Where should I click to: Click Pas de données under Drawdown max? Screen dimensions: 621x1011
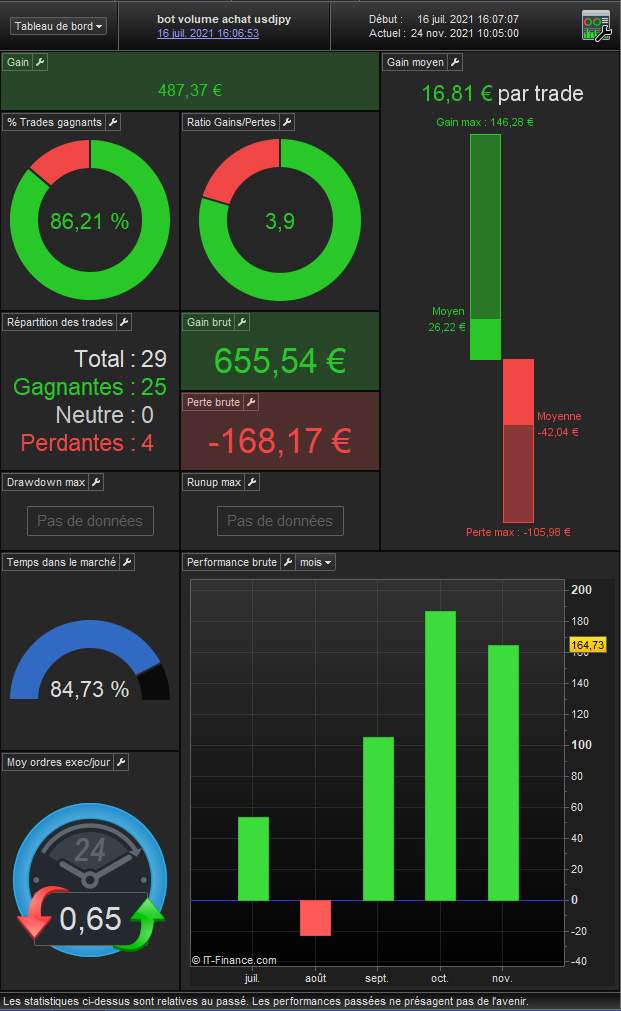click(90, 521)
